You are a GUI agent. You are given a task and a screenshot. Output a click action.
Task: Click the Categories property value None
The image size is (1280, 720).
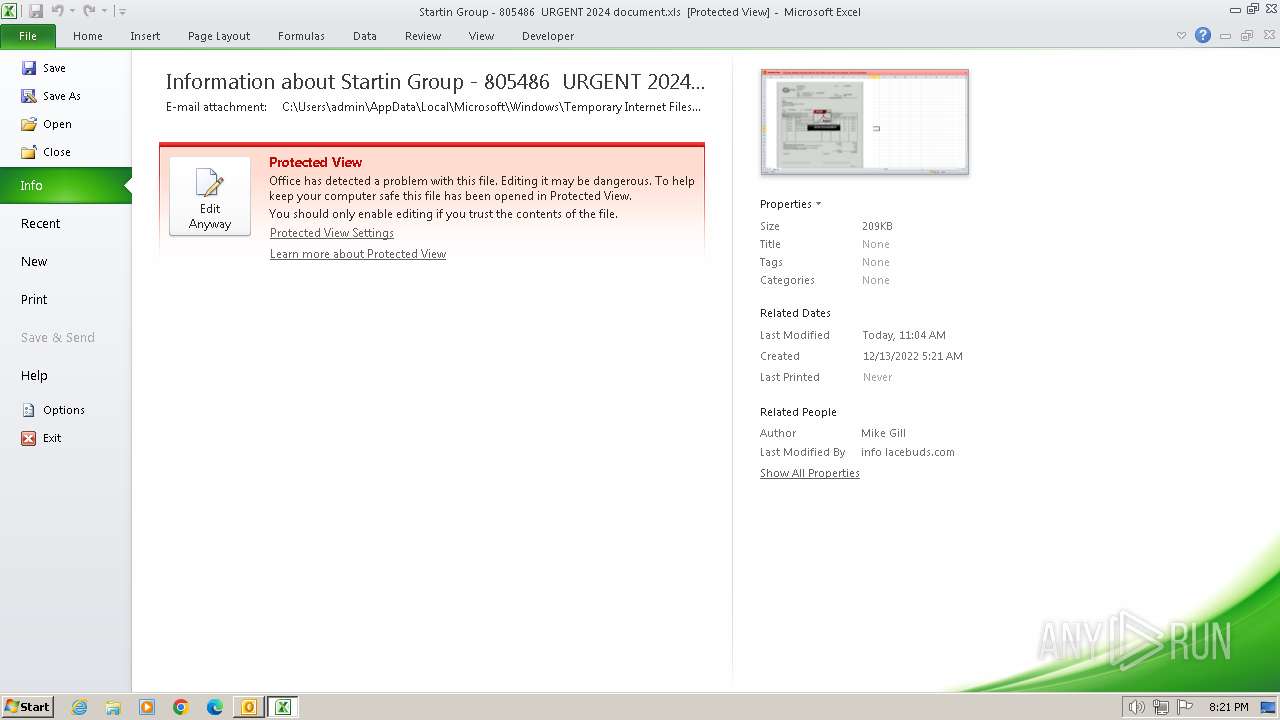click(x=876, y=280)
